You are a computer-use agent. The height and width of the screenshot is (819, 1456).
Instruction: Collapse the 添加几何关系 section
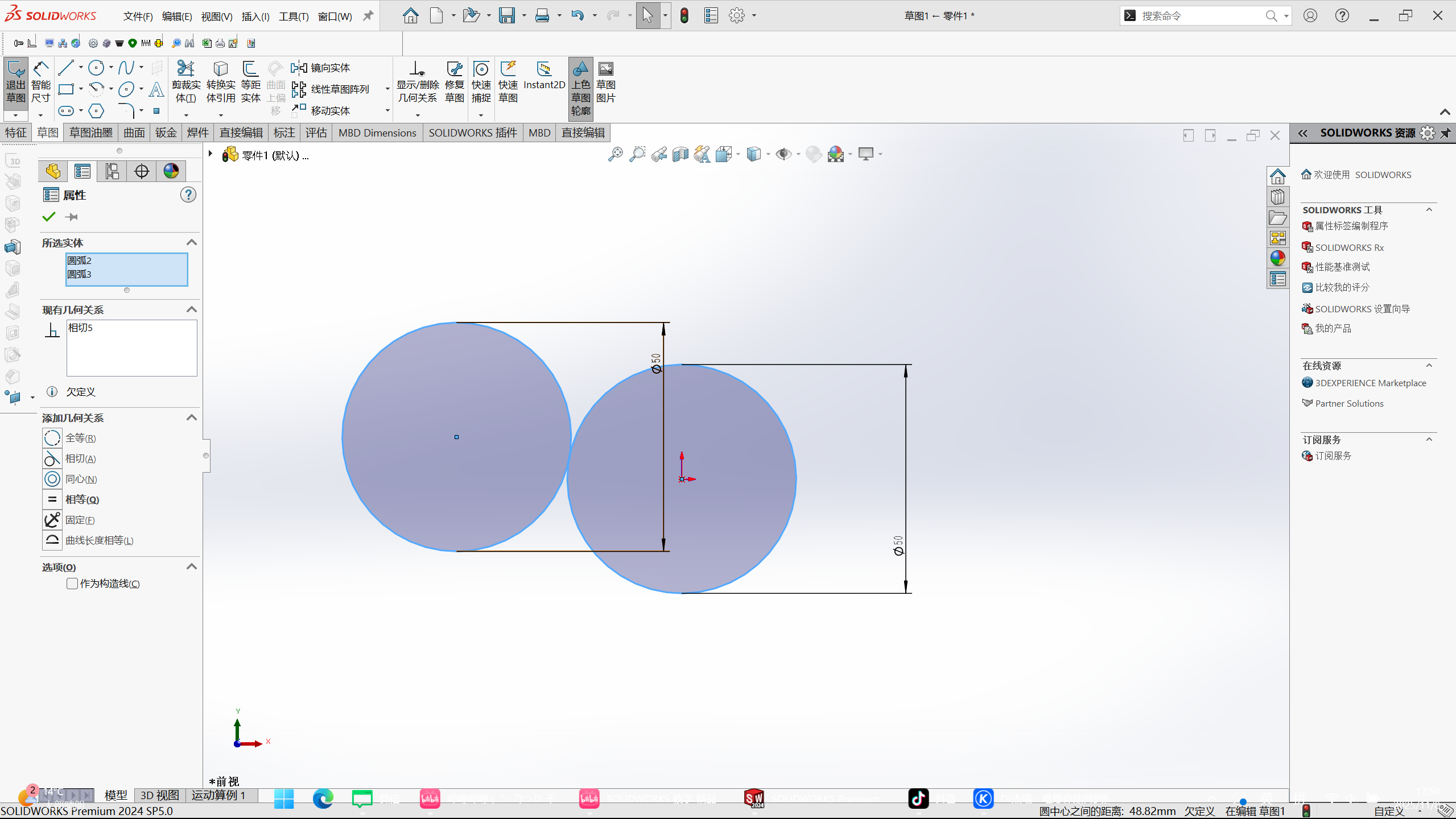(192, 418)
